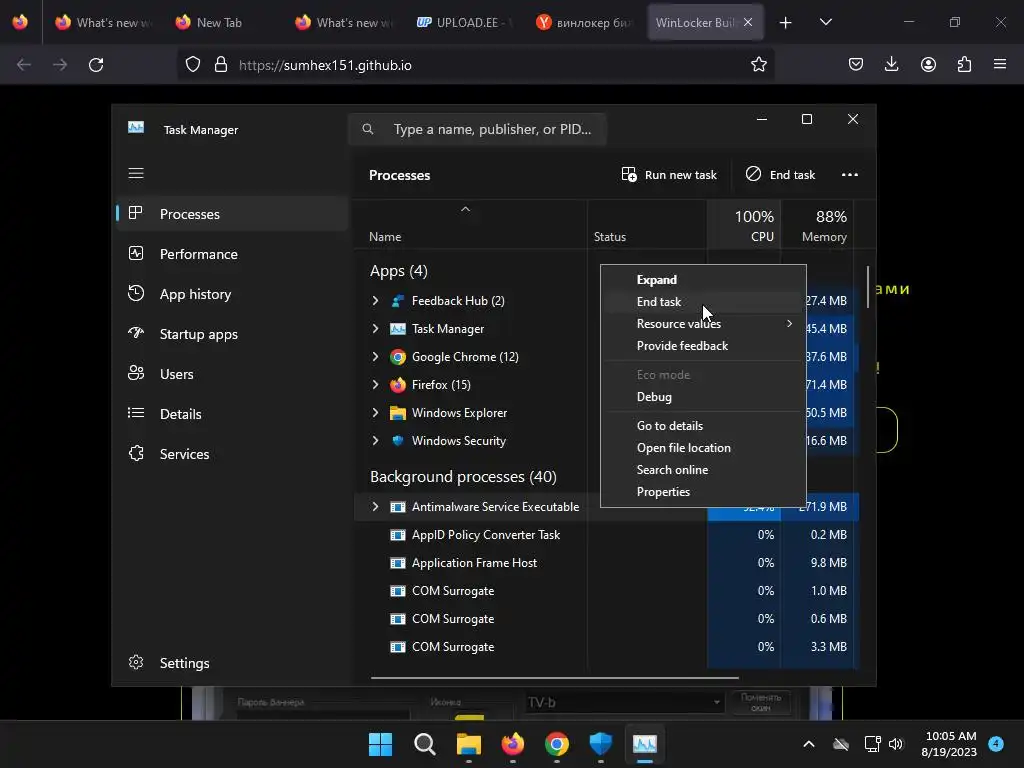1024x768 pixels.
Task: Open the Resource values submenu
Action: pyautogui.click(x=703, y=324)
